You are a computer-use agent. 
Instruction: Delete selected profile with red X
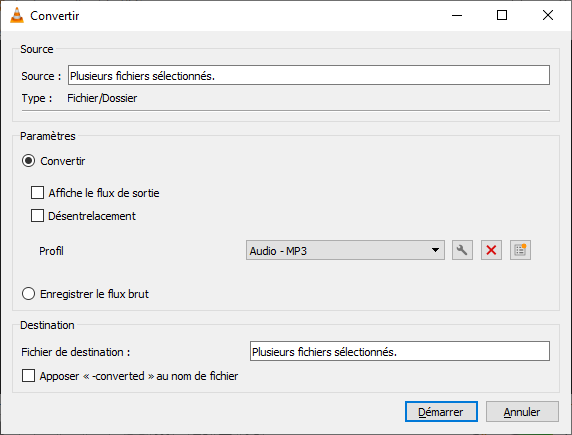(x=491, y=250)
